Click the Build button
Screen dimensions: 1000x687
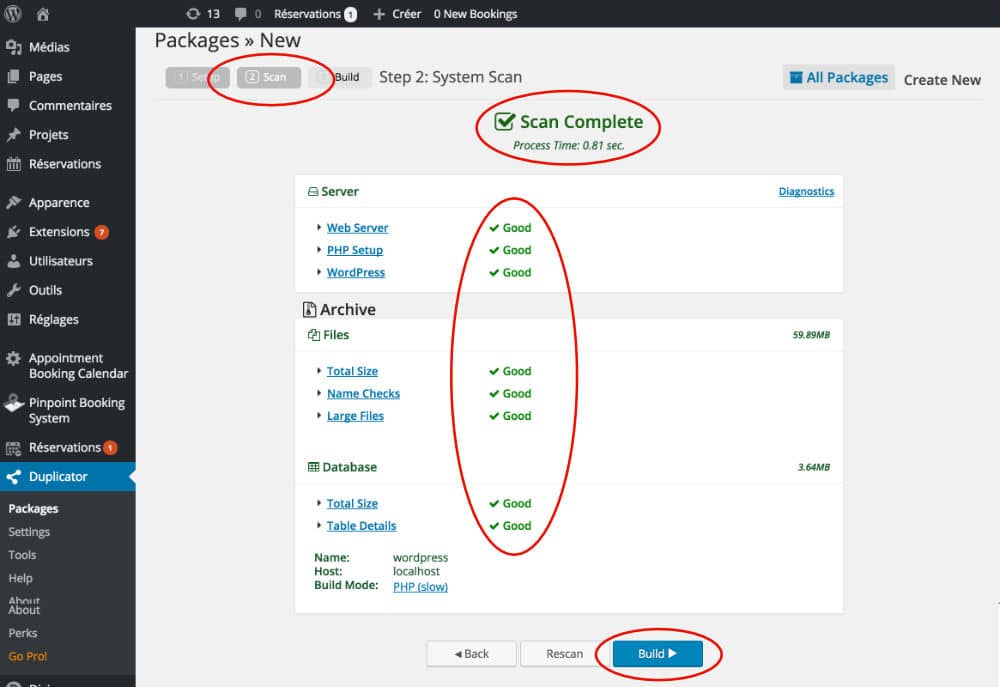658,653
